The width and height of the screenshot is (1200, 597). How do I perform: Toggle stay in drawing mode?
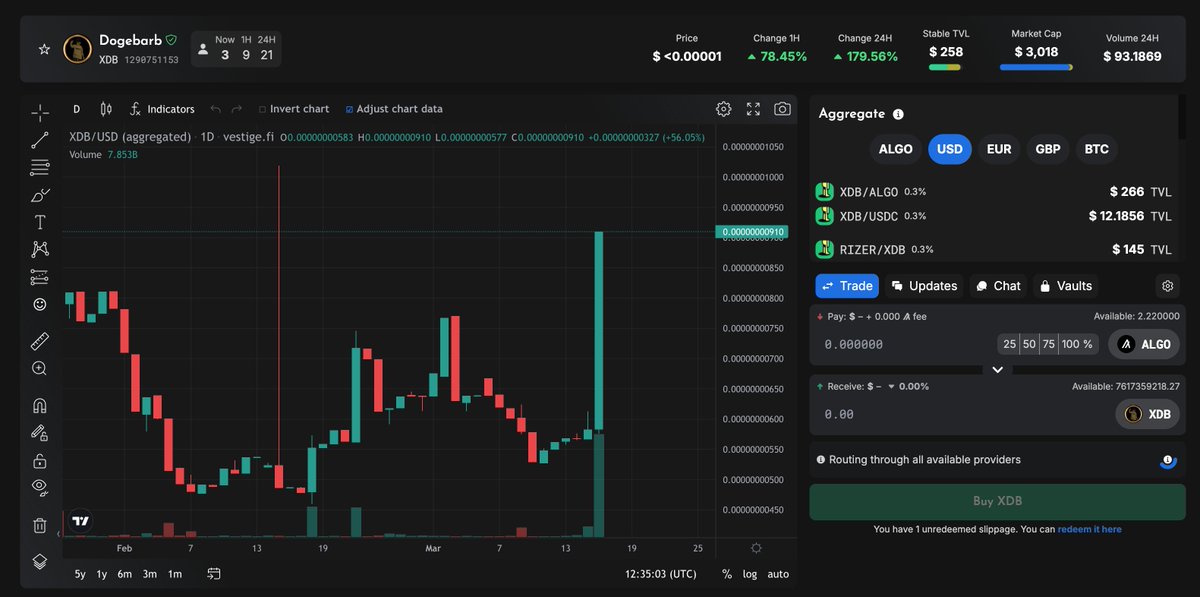tap(39, 433)
